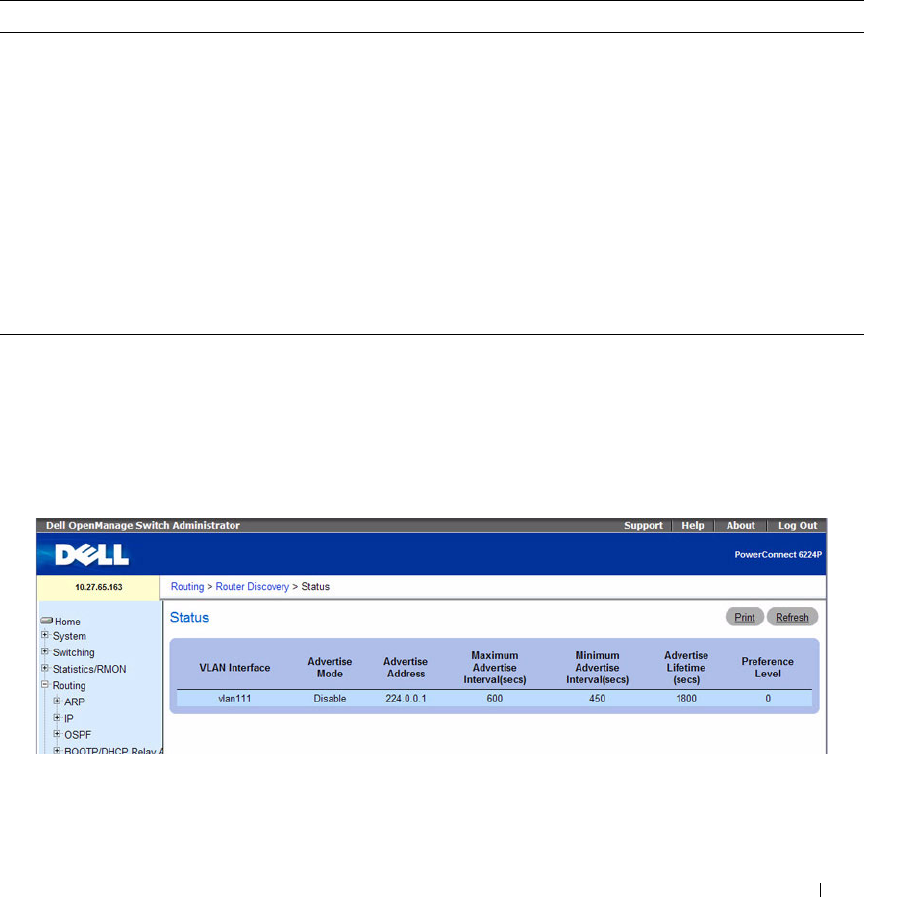Click Dell OpenManage Switch Administrator title
The width and height of the screenshot is (900, 897).
click(x=143, y=526)
